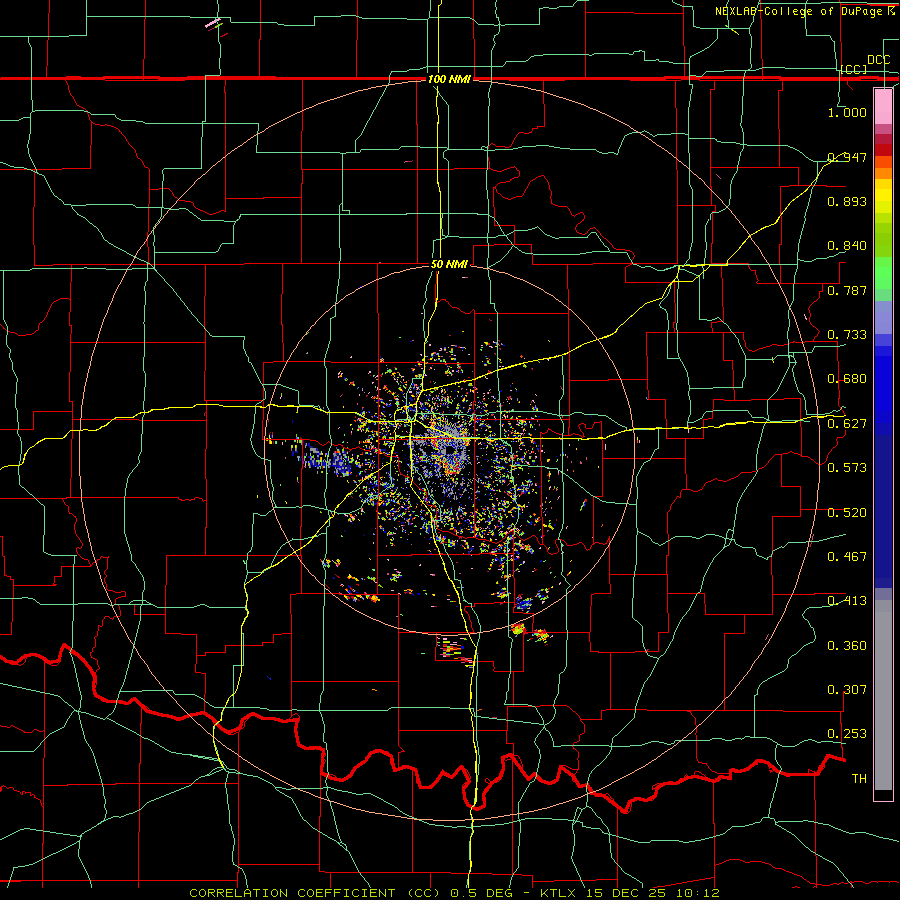Click the 0.520 scale value
Image resolution: width=900 pixels, height=900 pixels.
pos(847,512)
